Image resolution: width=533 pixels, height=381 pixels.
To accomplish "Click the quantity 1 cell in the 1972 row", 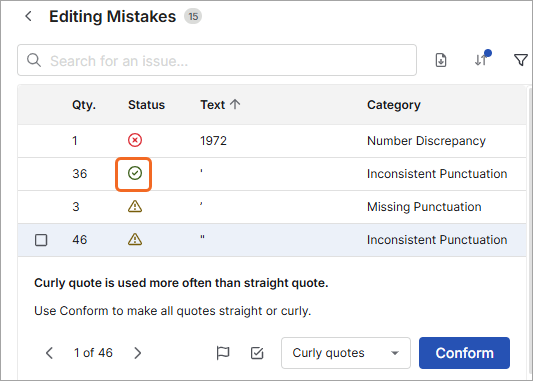I will click(x=75, y=140).
